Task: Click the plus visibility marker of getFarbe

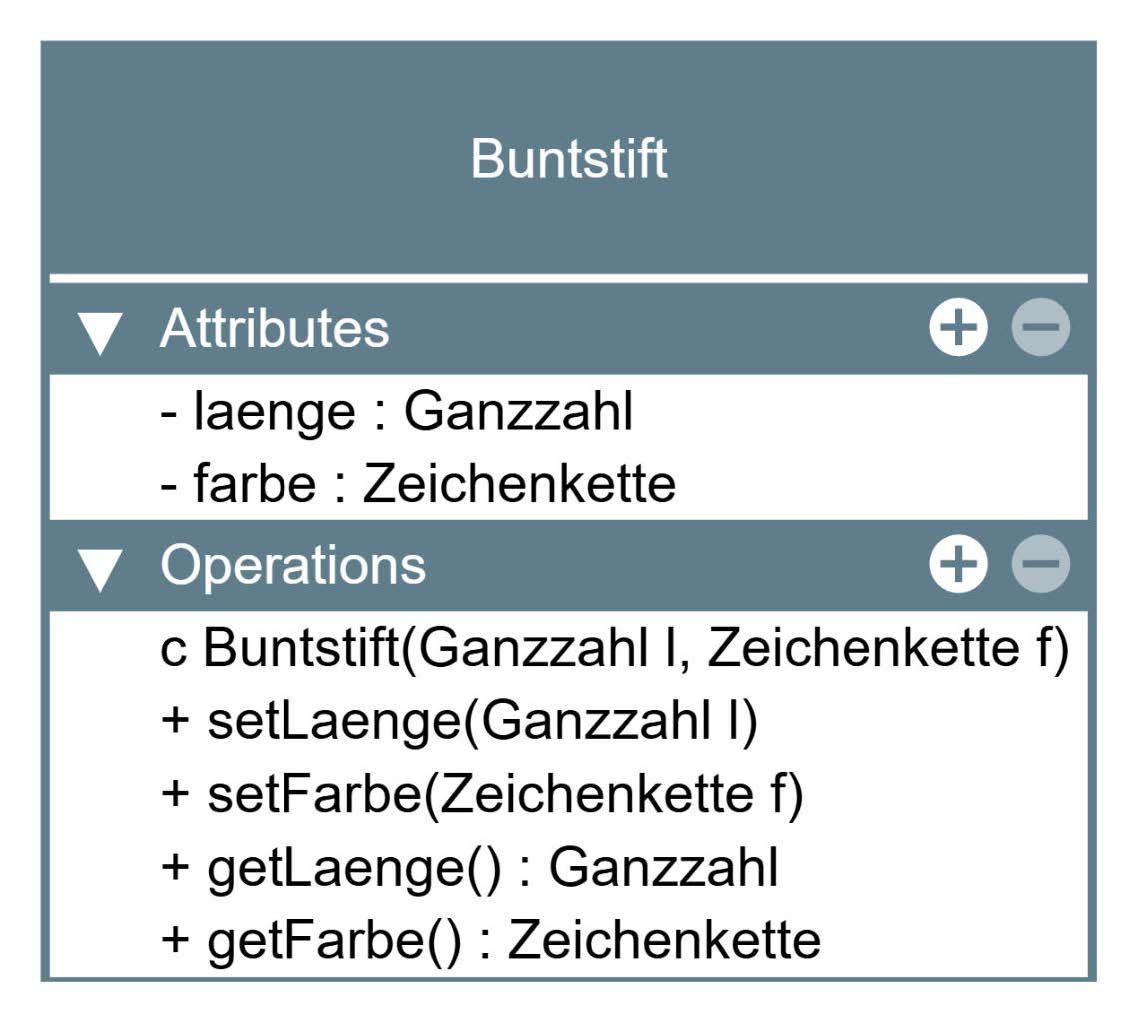Action: [x=174, y=940]
